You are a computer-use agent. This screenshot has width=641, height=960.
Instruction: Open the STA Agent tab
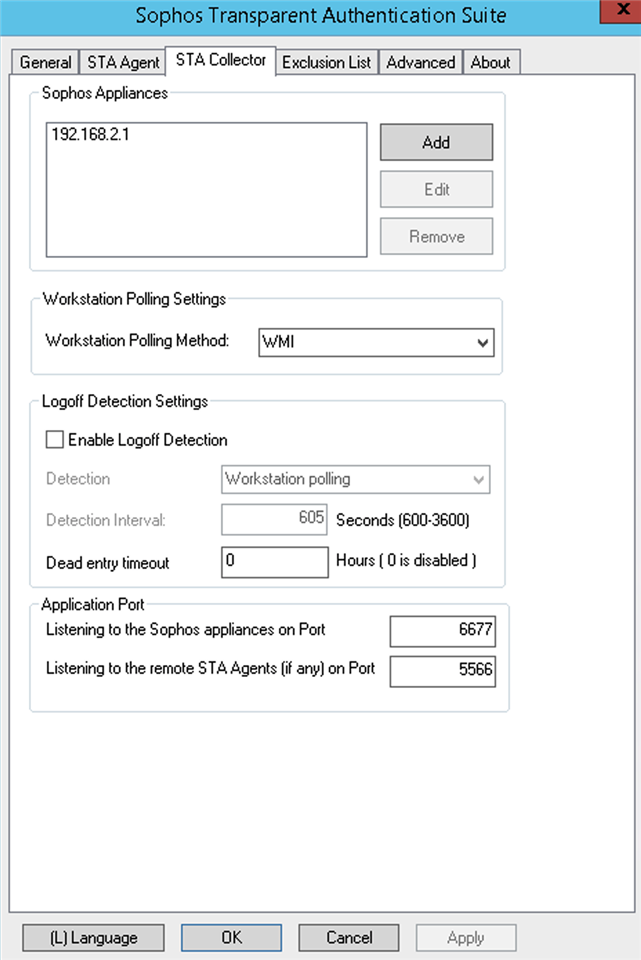pyautogui.click(x=122, y=62)
